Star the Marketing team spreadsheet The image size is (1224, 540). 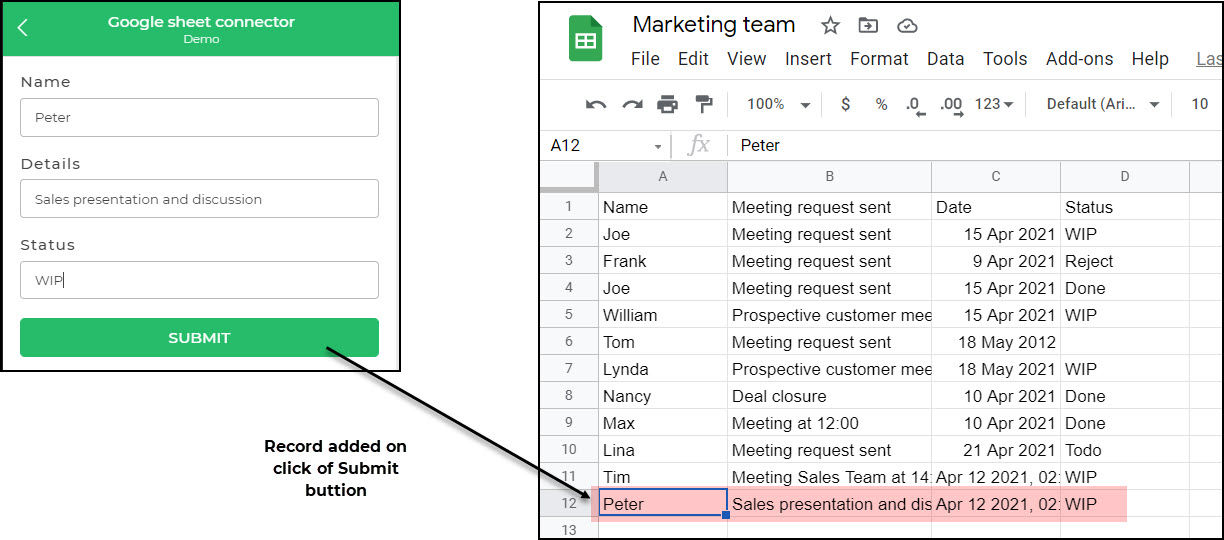[830, 26]
